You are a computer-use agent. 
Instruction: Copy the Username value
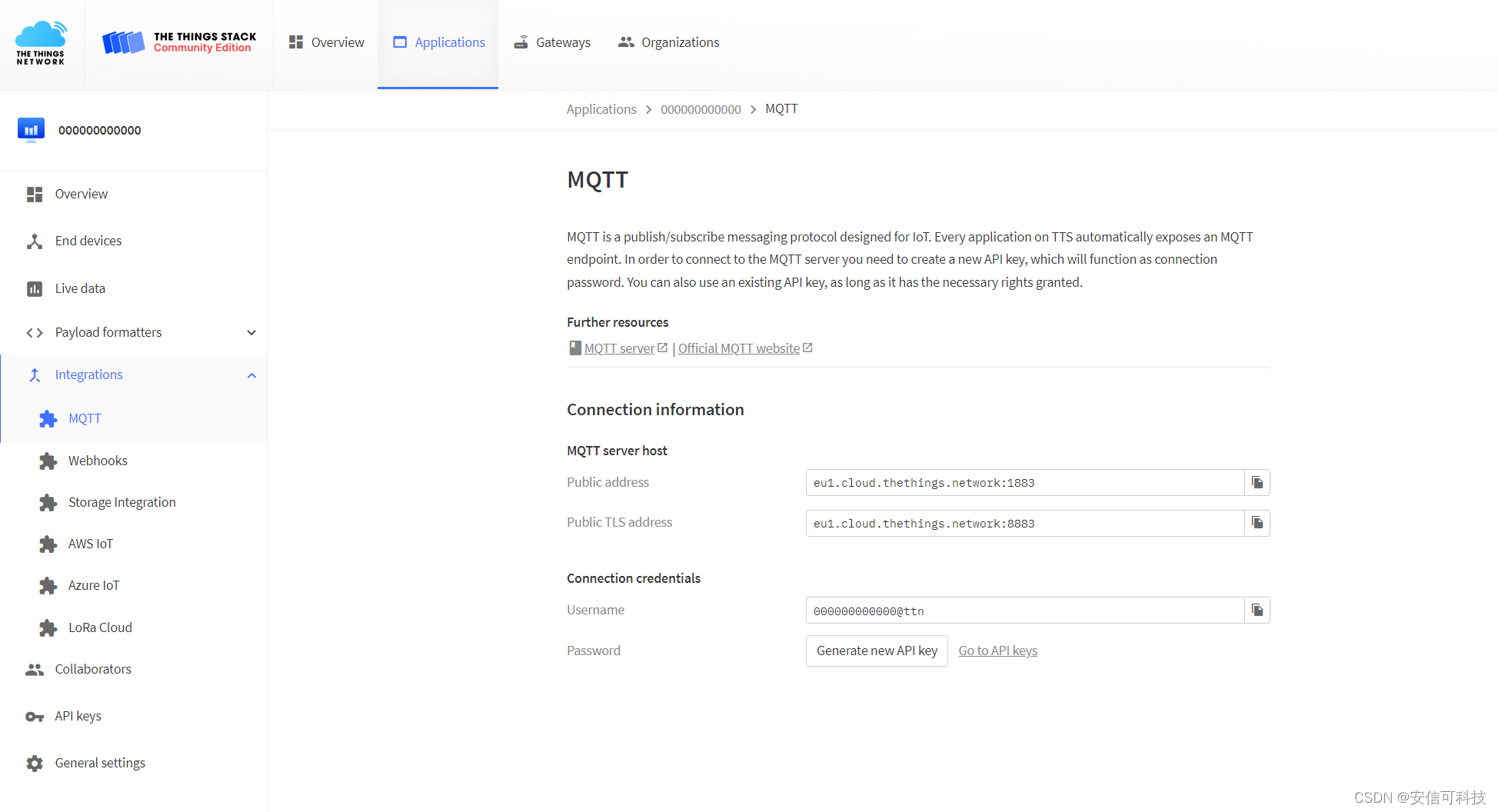[x=1257, y=610]
